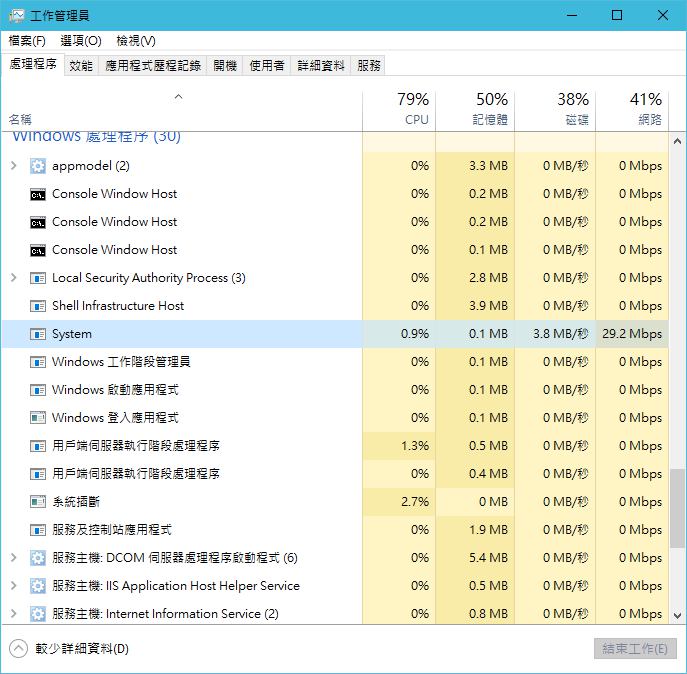This screenshot has width=687, height=674.
Task: Switch to the 詳細資料 tab
Action: [x=321, y=66]
